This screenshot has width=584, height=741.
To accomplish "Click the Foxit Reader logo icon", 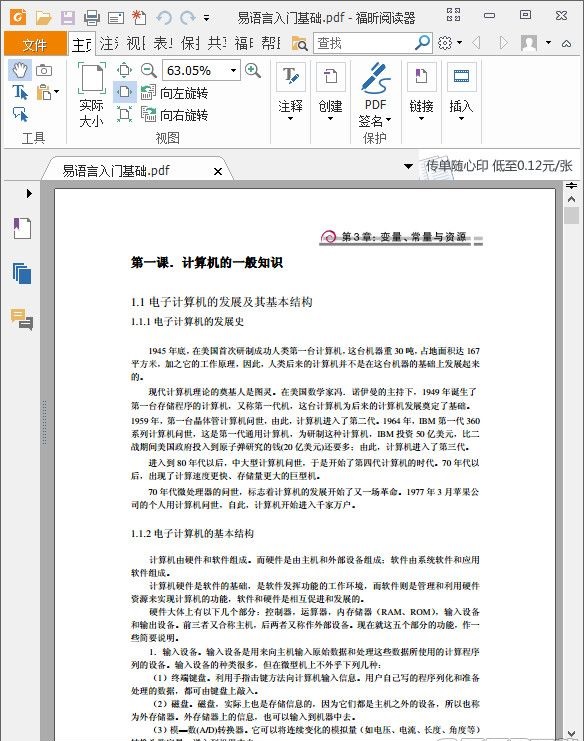I will [x=18, y=18].
